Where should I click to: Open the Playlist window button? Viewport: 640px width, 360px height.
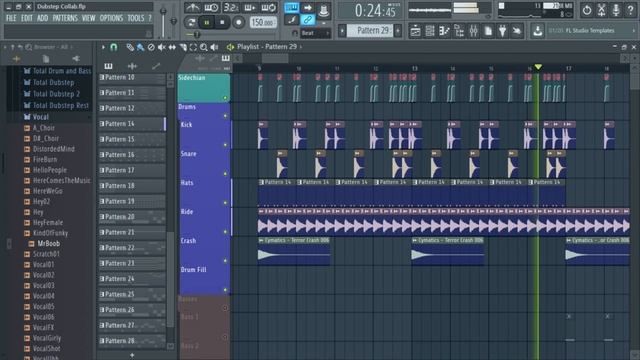[415, 31]
